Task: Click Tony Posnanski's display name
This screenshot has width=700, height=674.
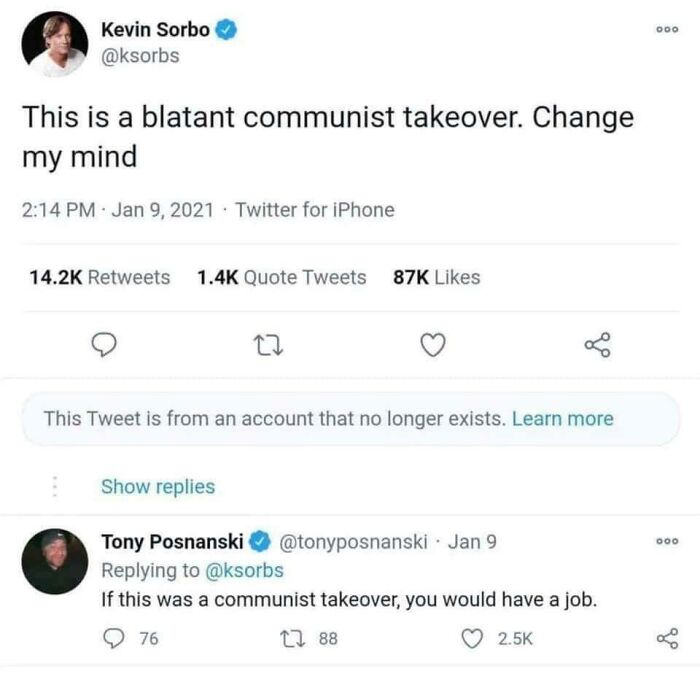Action: pyautogui.click(x=172, y=543)
